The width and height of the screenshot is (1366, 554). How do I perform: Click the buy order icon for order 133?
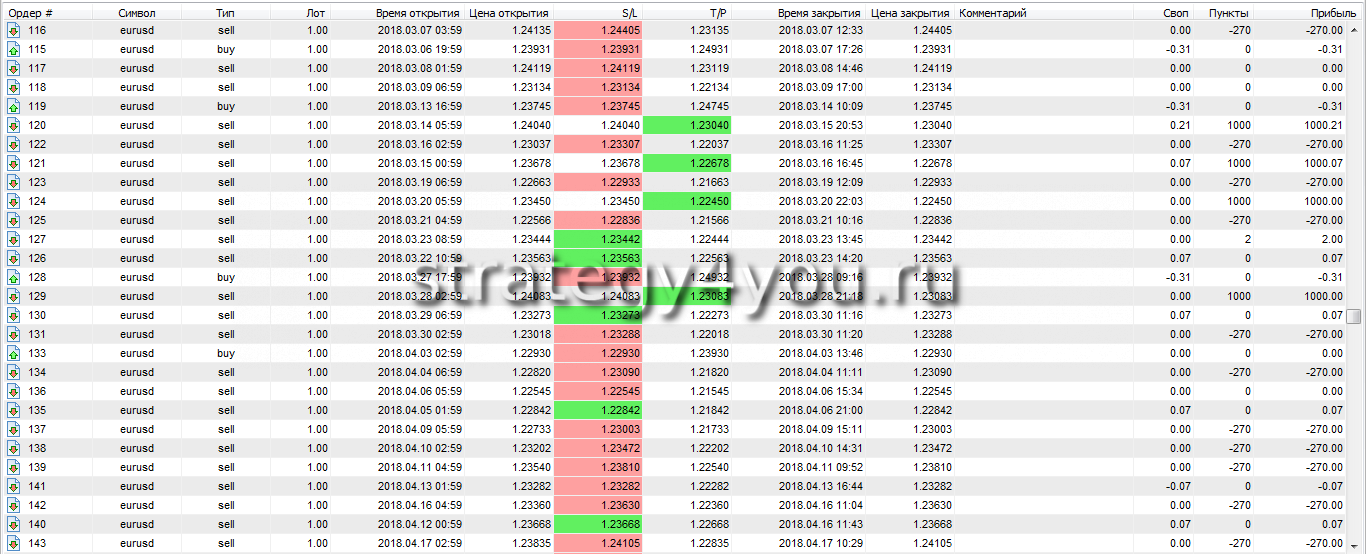(x=13, y=354)
